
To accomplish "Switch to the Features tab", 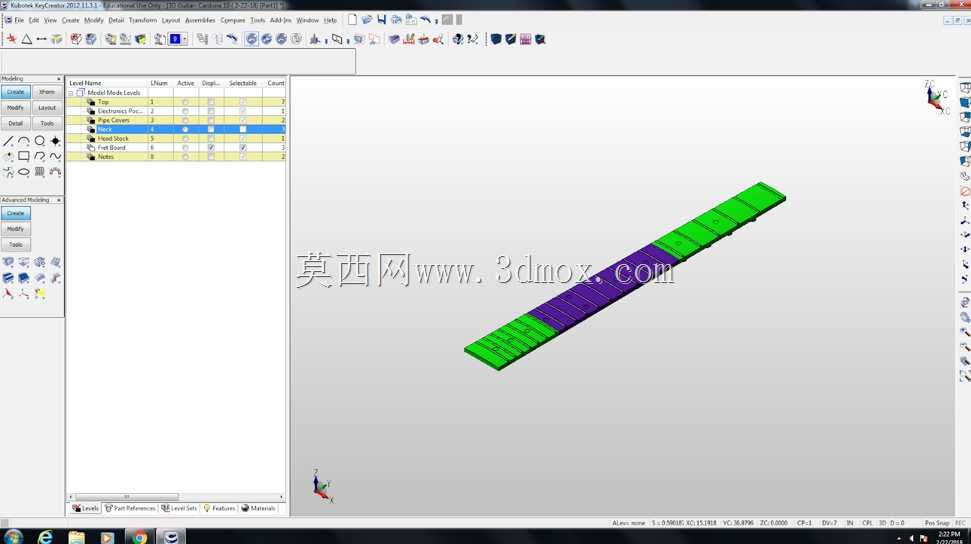I will [220, 508].
